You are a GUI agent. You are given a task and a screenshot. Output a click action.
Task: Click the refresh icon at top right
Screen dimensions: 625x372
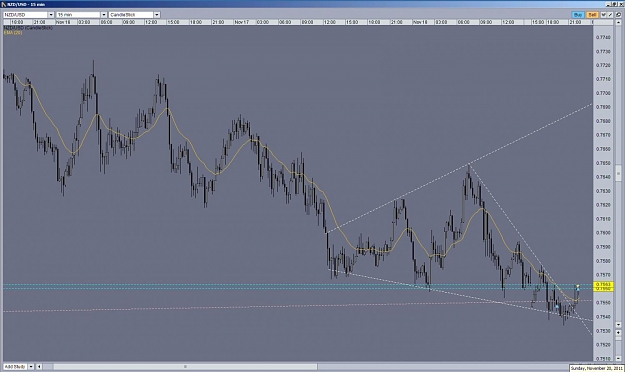(x=618, y=14)
